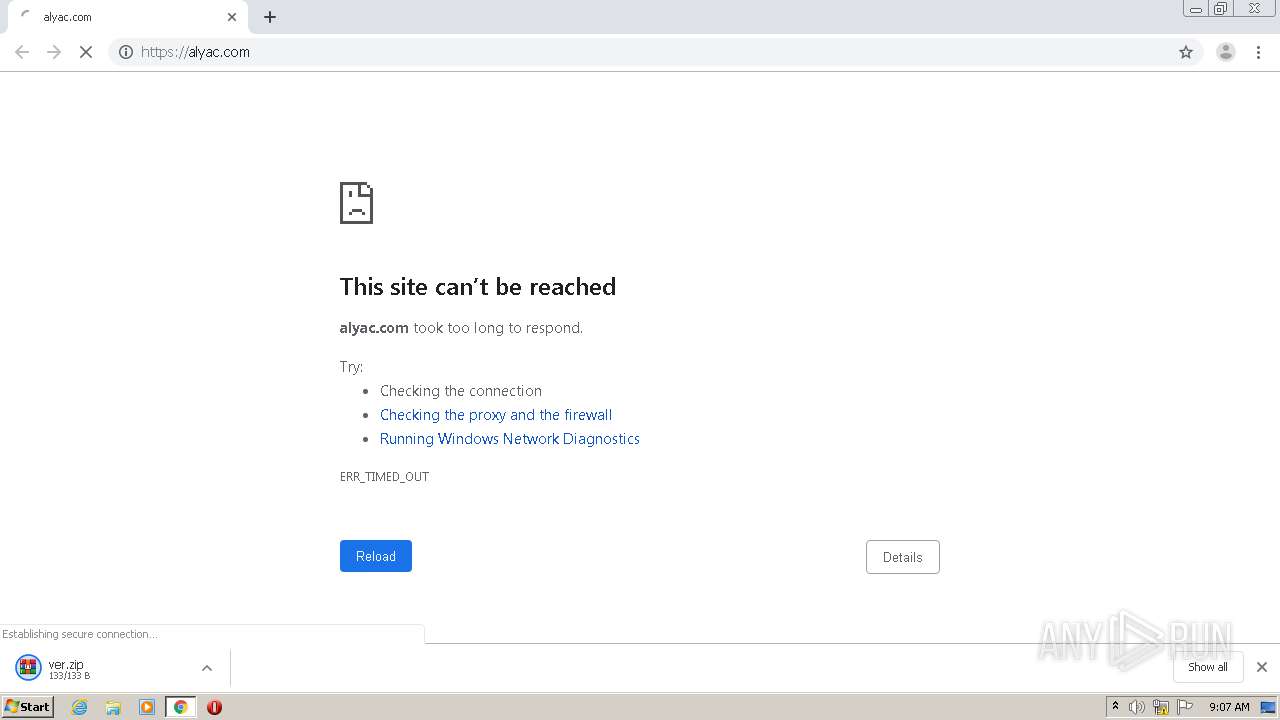Screen dimensions: 1280x720
Task: Click the 9:07 AM clock
Action: 1229,707
